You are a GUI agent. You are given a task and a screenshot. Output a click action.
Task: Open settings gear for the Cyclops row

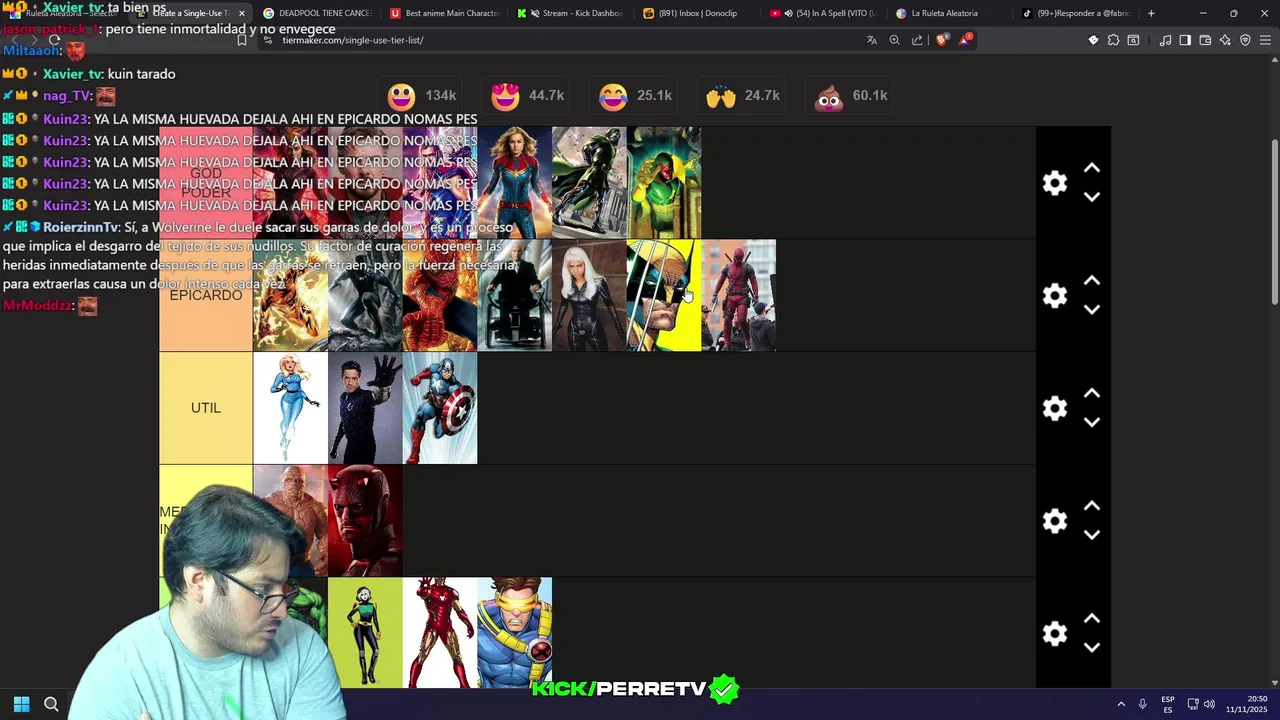[1055, 634]
